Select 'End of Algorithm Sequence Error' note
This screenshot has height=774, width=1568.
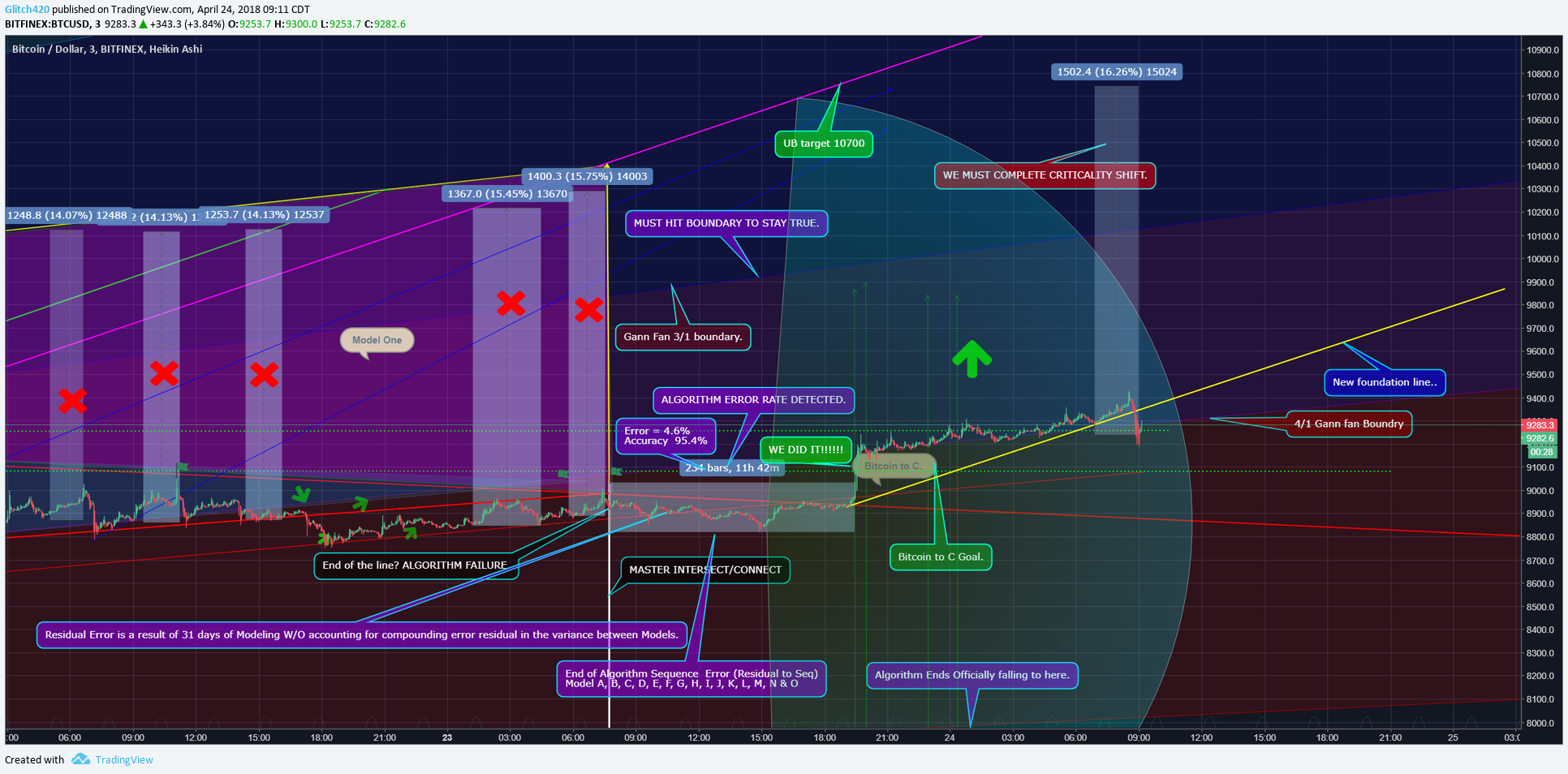[x=691, y=678]
